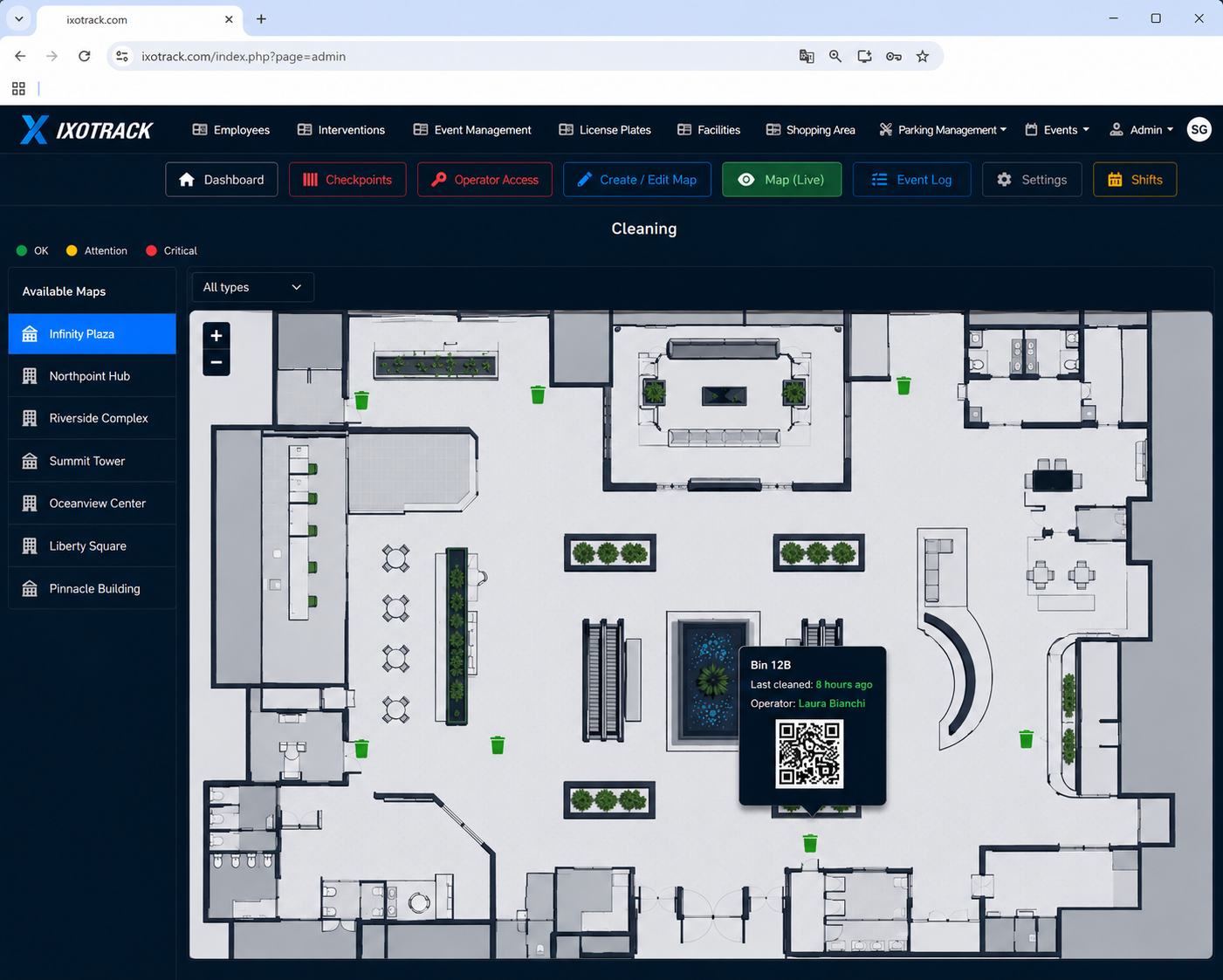Click the yellow Attention legend dot
1223x980 pixels.
point(72,250)
